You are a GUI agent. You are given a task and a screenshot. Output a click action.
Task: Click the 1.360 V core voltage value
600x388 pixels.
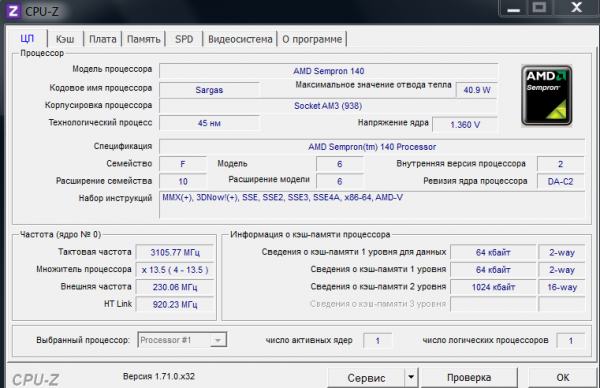pos(465,125)
